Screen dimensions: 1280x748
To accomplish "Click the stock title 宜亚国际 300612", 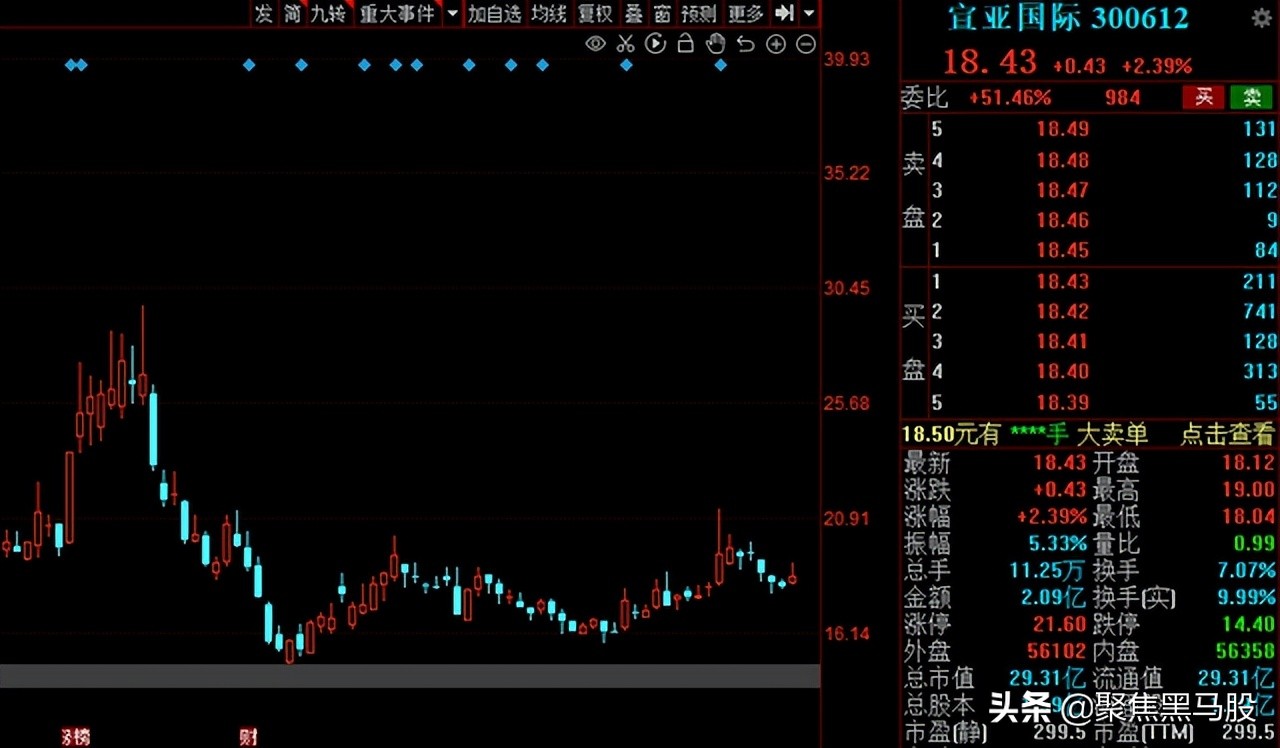I will tap(1068, 17).
